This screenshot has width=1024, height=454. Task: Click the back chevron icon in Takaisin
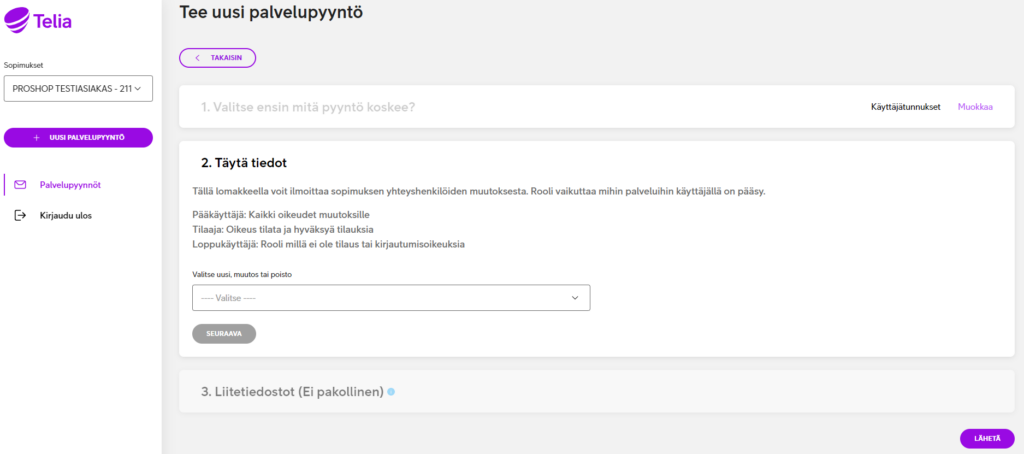(197, 58)
